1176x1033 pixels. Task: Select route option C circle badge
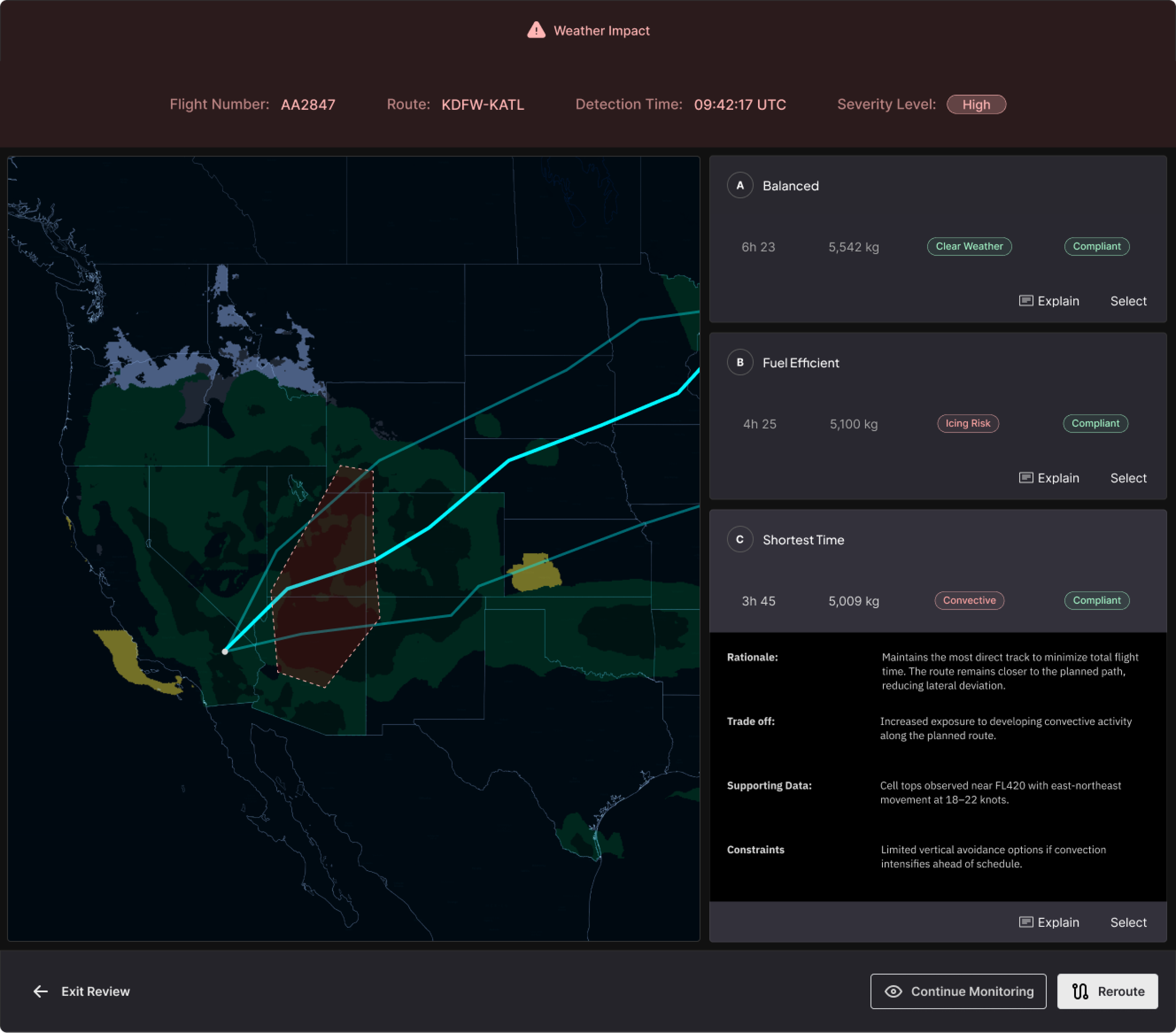[x=740, y=539]
